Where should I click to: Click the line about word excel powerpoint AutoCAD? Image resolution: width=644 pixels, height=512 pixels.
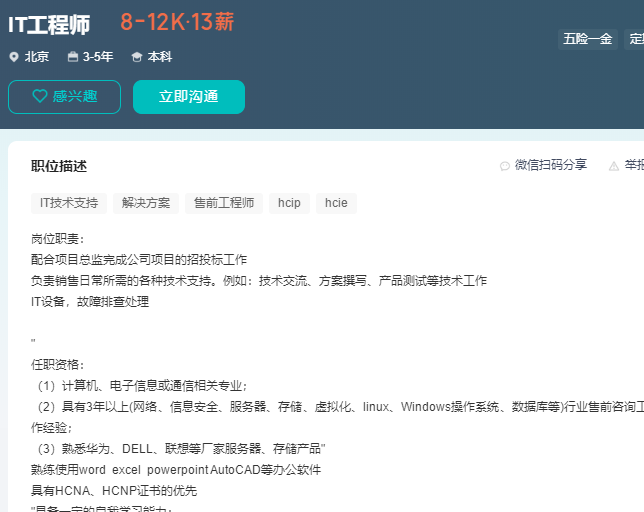176,469
